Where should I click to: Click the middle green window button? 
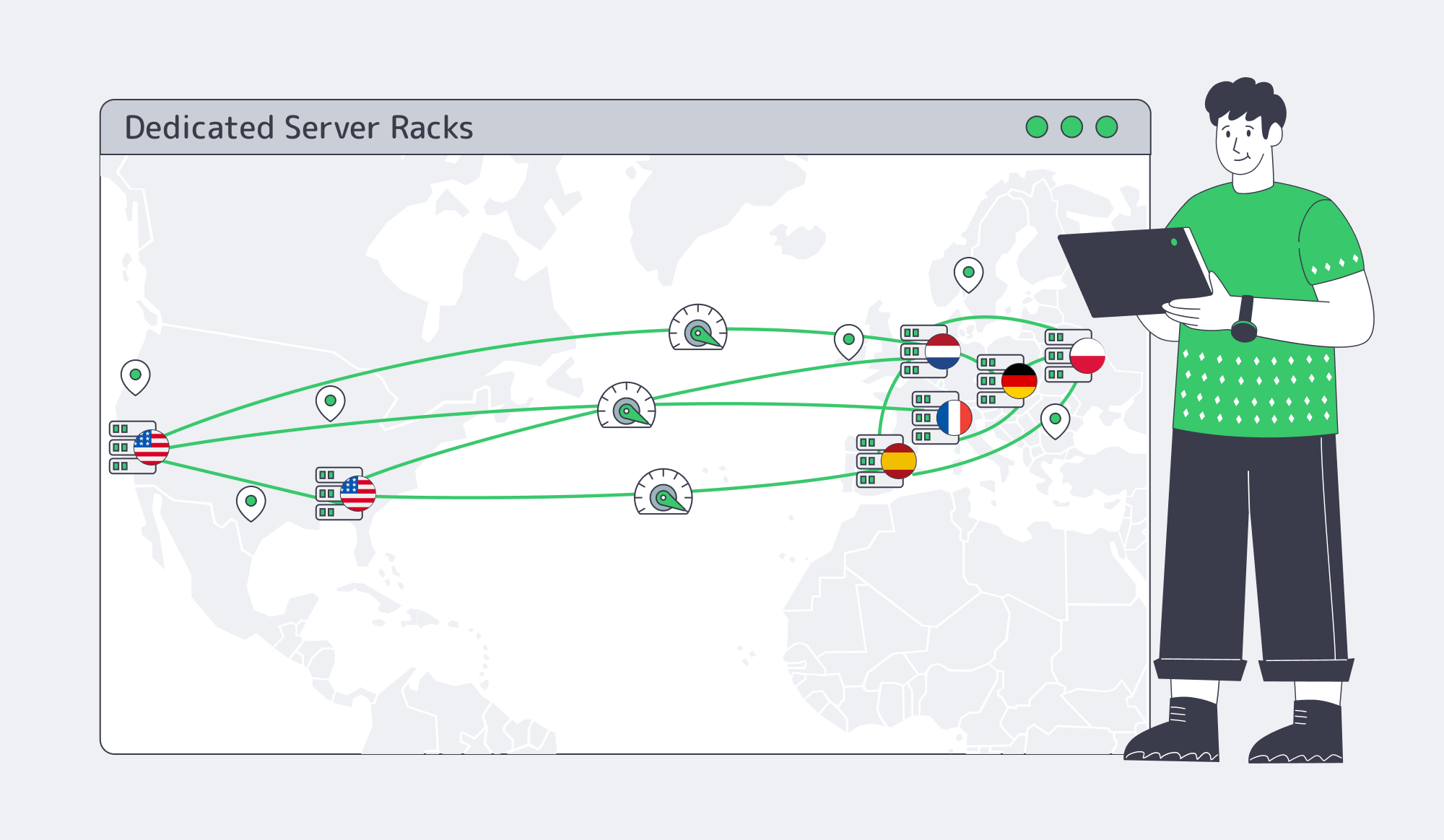click(1071, 127)
